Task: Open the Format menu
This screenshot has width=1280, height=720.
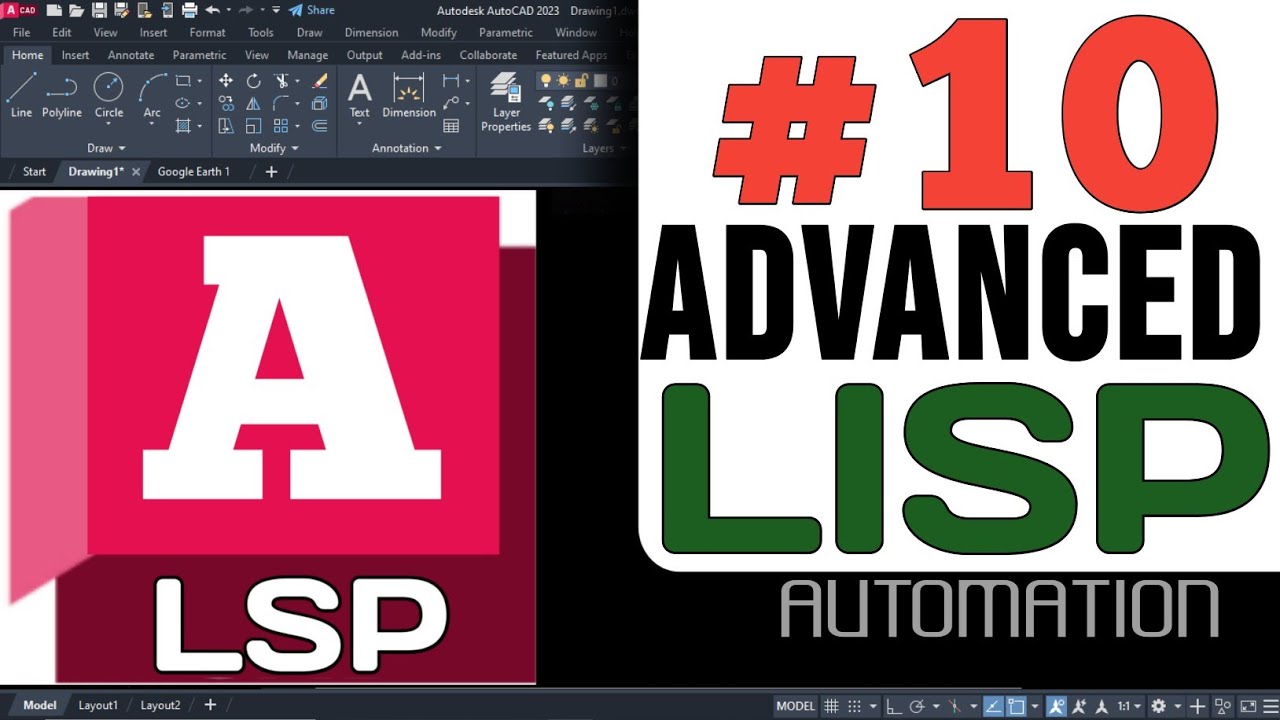Action: coord(208,33)
